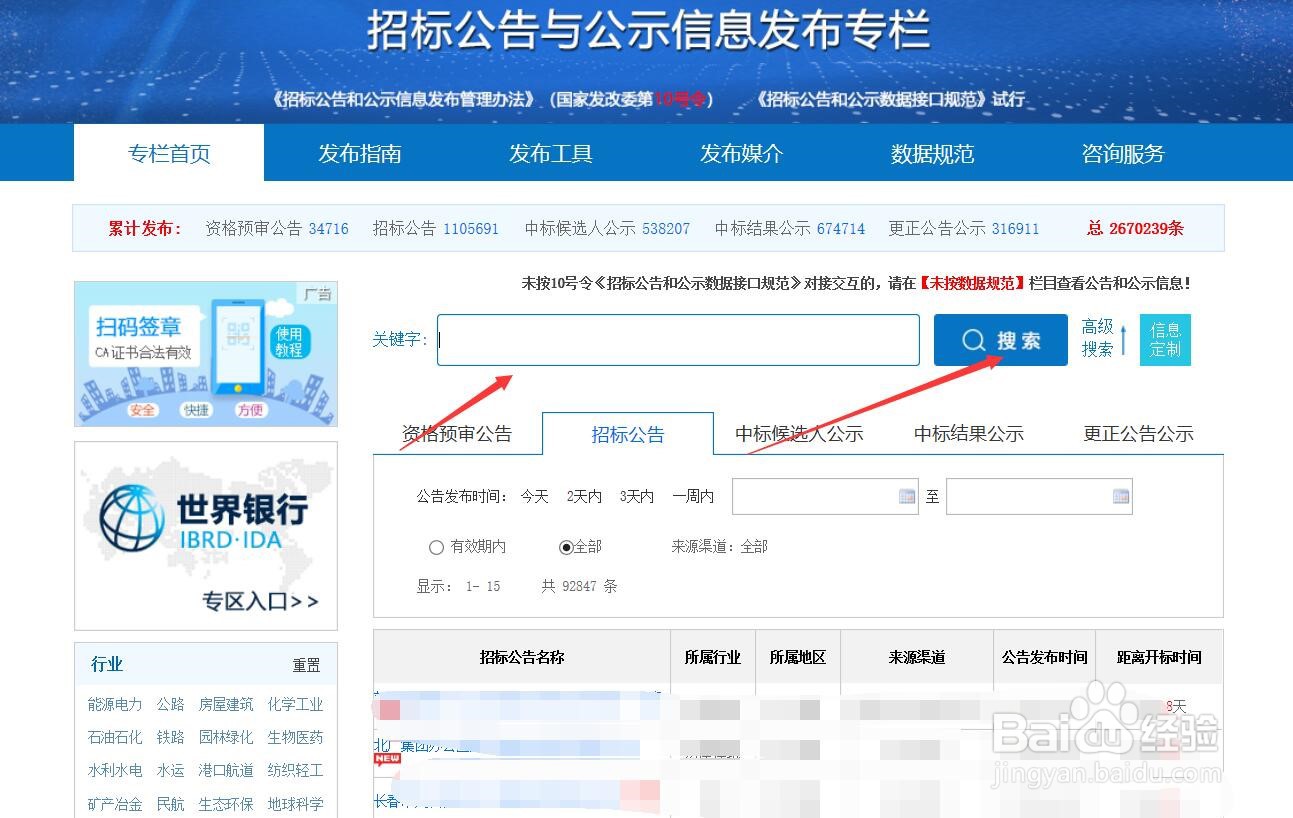Expand the 高级搜索 advanced search panel
The image size is (1293, 818).
[1099, 339]
